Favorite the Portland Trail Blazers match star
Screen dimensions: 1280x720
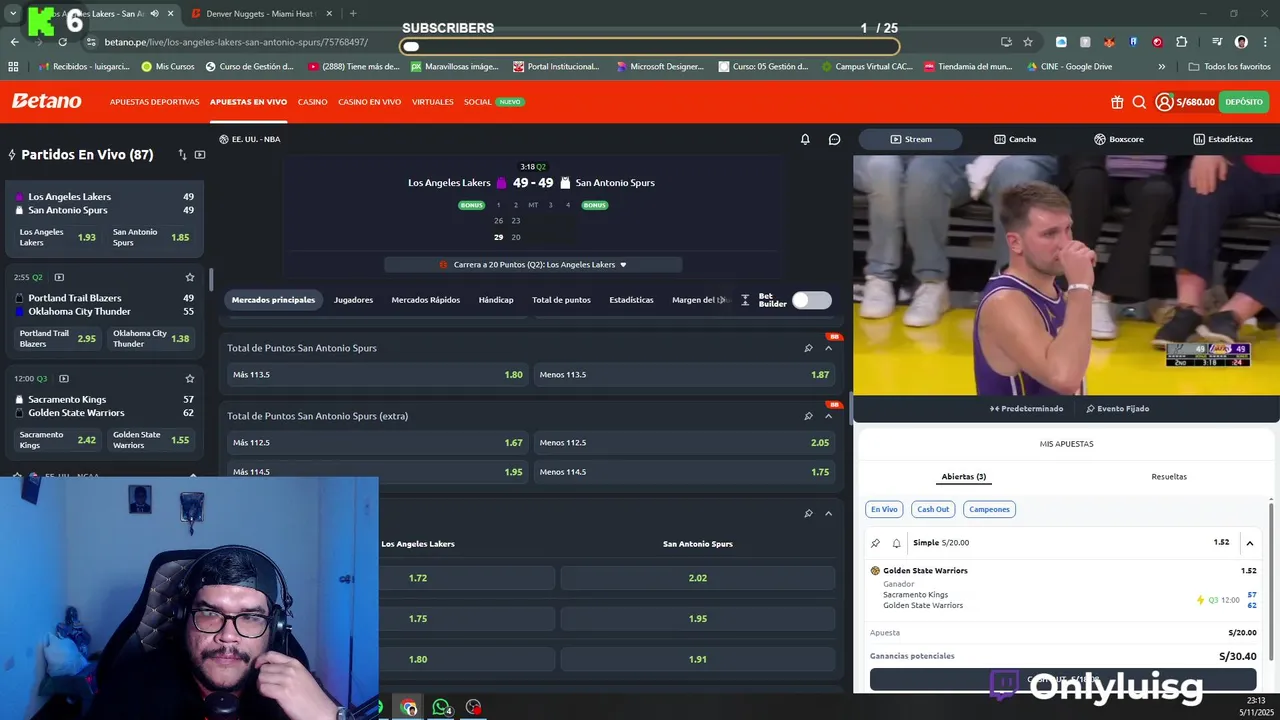189,277
